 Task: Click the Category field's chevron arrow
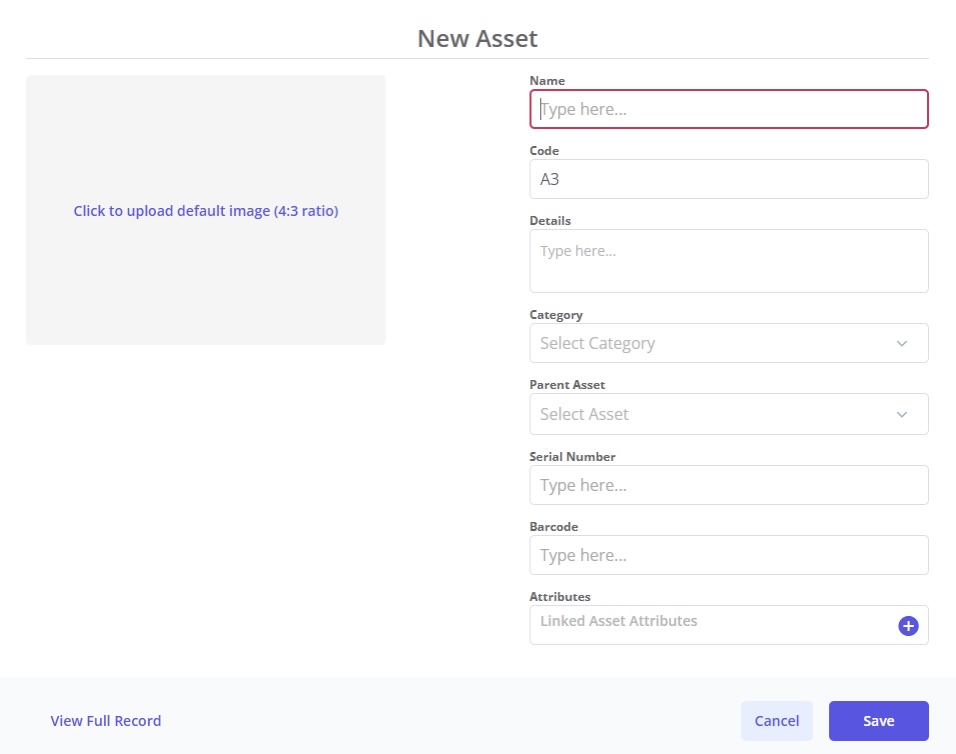[901, 343]
